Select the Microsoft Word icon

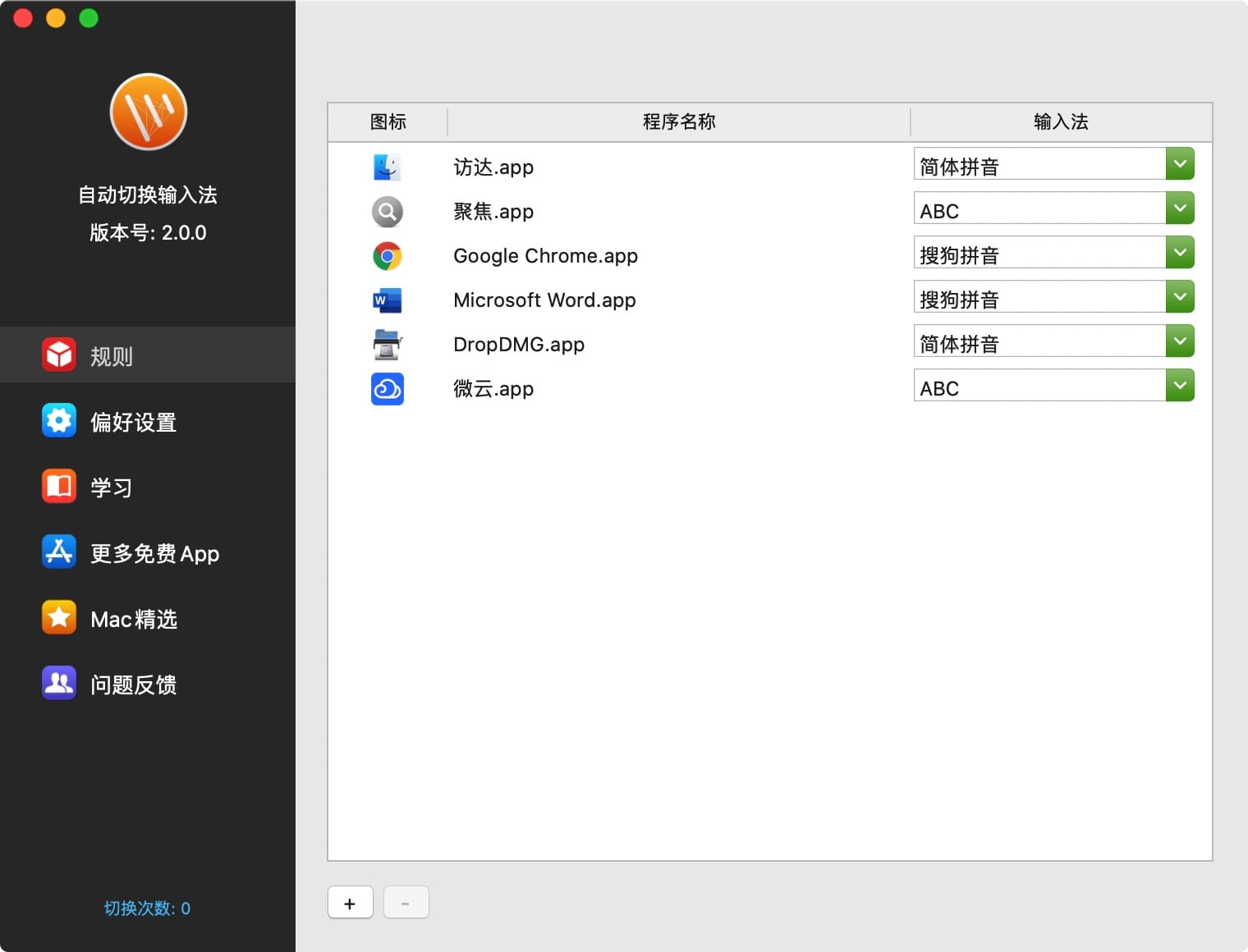(388, 300)
